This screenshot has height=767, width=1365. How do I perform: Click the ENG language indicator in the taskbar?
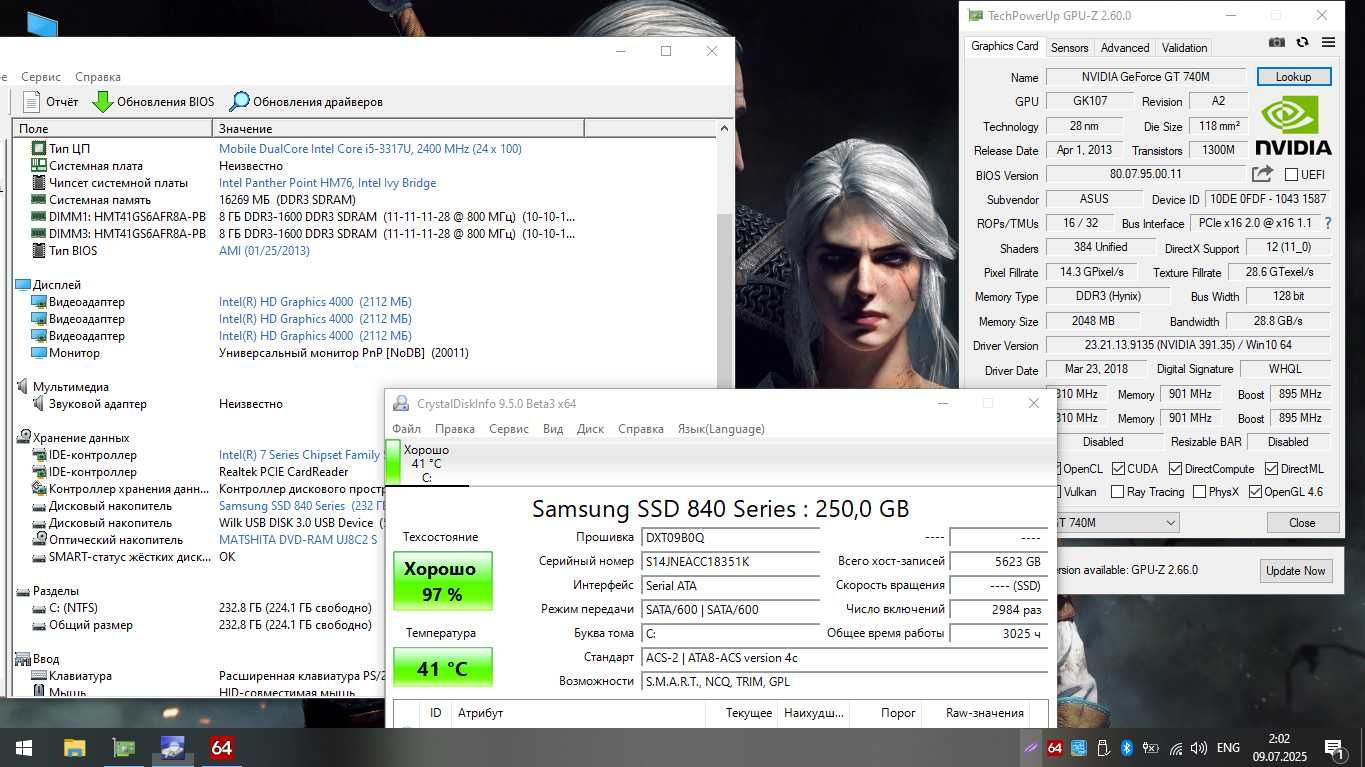[x=1228, y=747]
